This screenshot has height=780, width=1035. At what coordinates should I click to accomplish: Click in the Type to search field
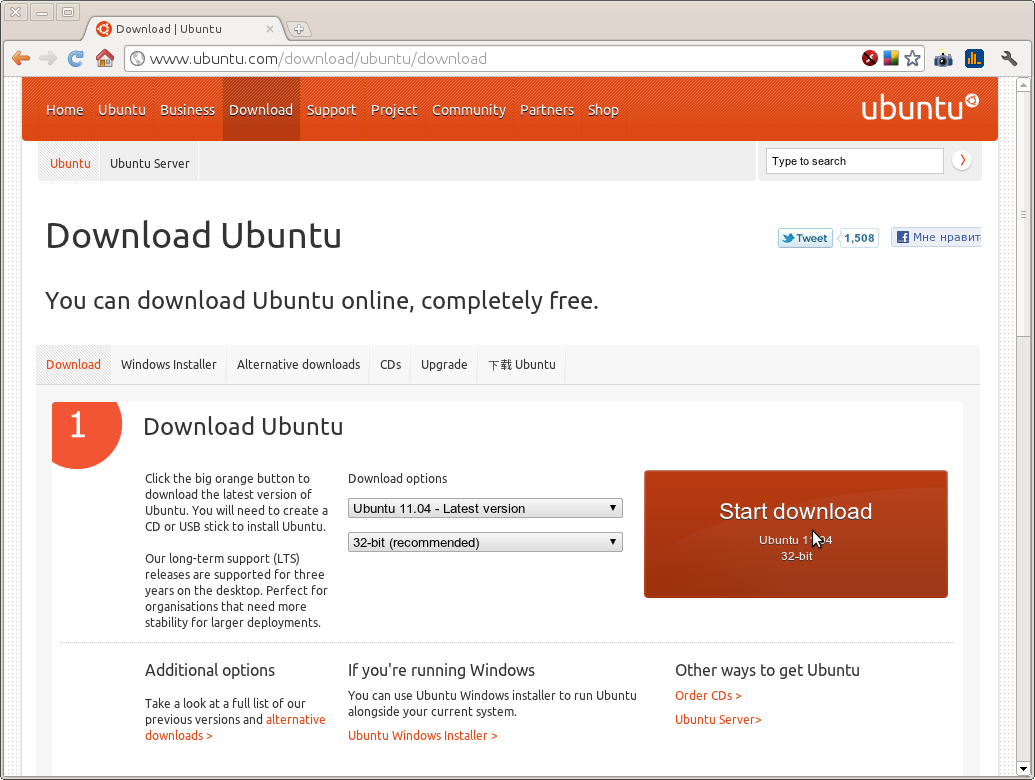pos(854,161)
